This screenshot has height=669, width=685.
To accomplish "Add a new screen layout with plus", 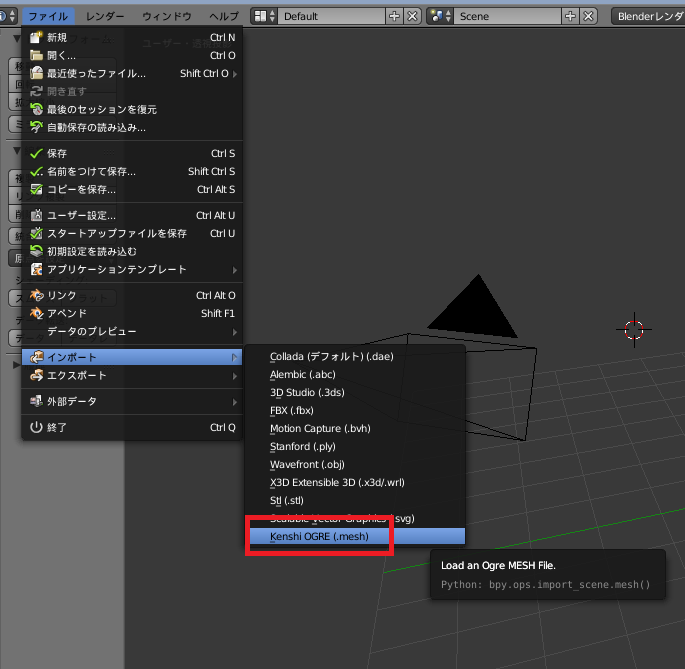I will 394,17.
